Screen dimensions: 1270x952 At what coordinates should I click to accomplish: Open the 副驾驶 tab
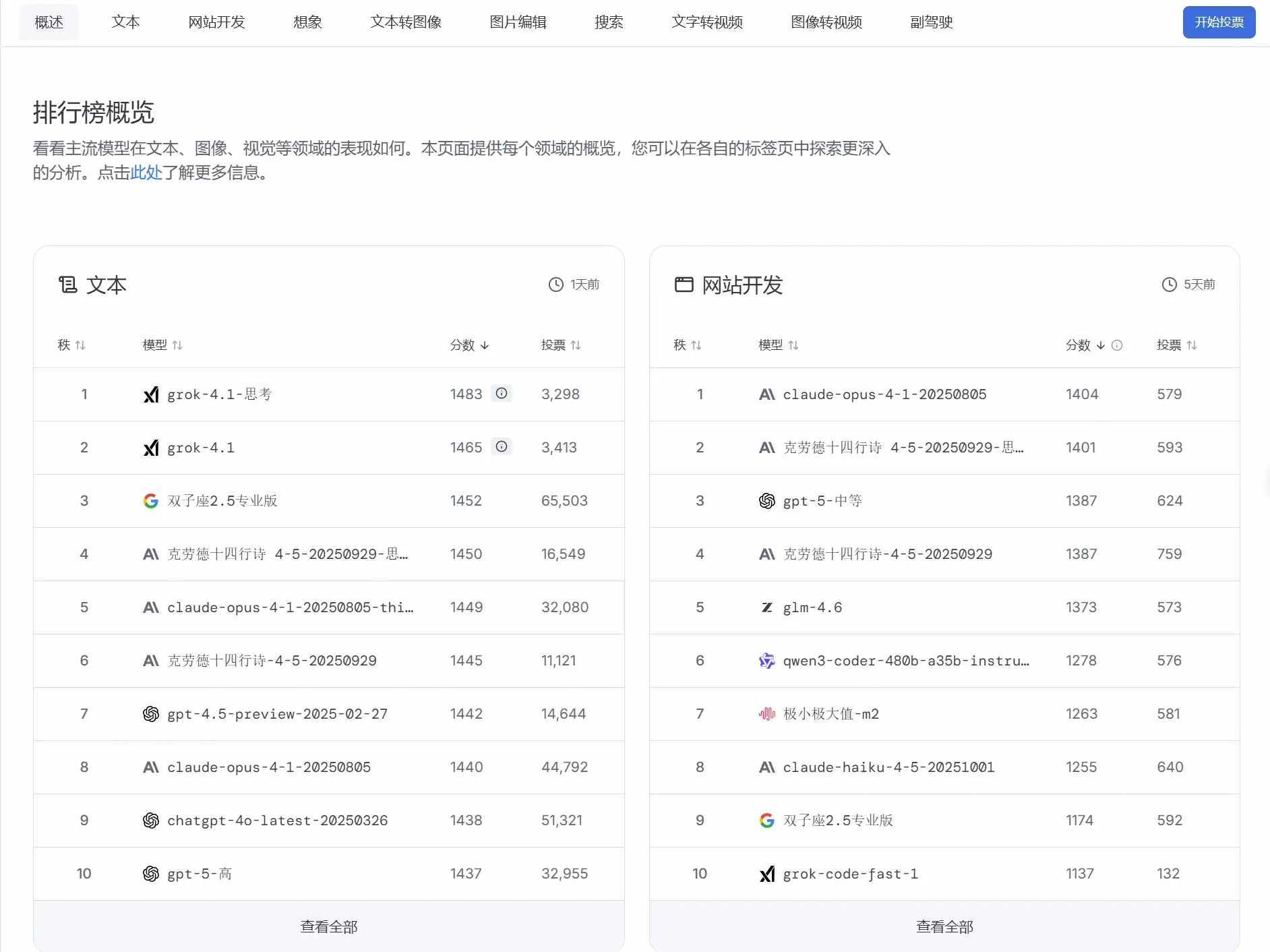[x=931, y=22]
